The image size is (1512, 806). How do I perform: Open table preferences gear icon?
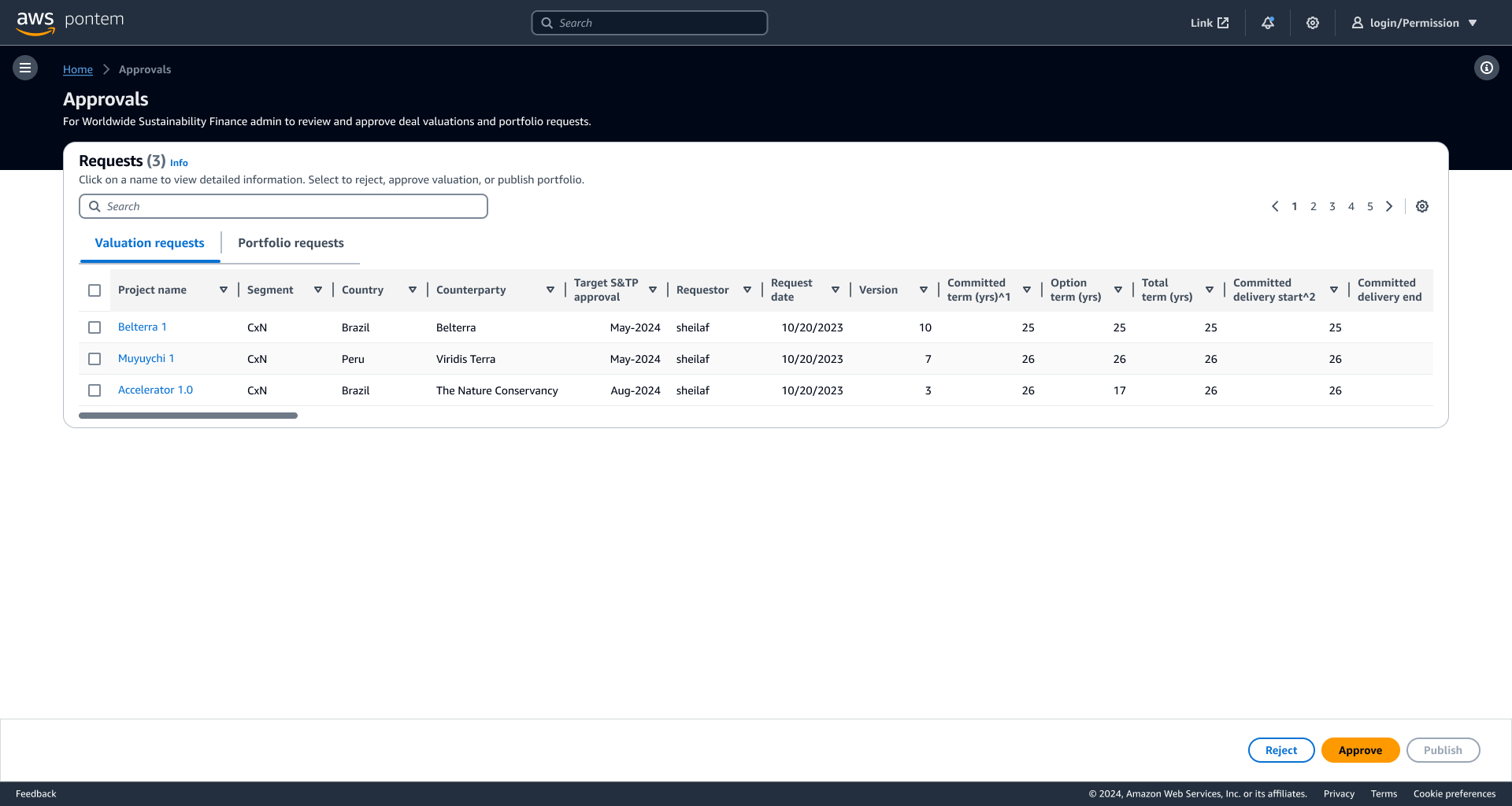point(1422,206)
